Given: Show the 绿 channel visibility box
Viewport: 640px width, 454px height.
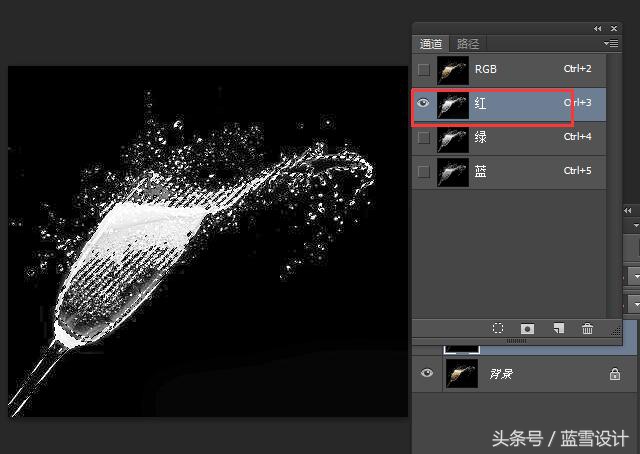Looking at the screenshot, I should point(424,138).
